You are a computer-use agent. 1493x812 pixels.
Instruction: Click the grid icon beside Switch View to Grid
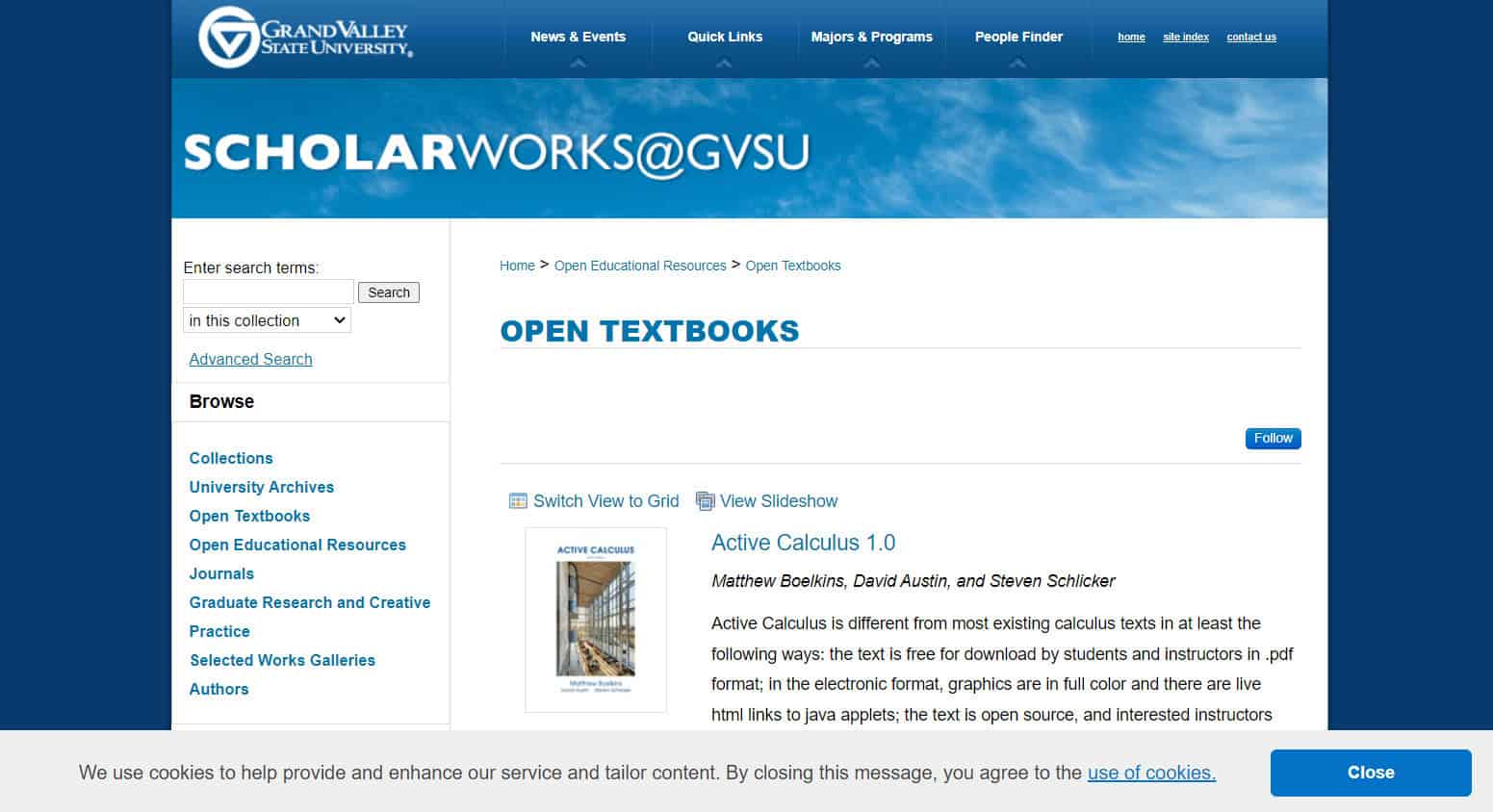click(x=518, y=501)
